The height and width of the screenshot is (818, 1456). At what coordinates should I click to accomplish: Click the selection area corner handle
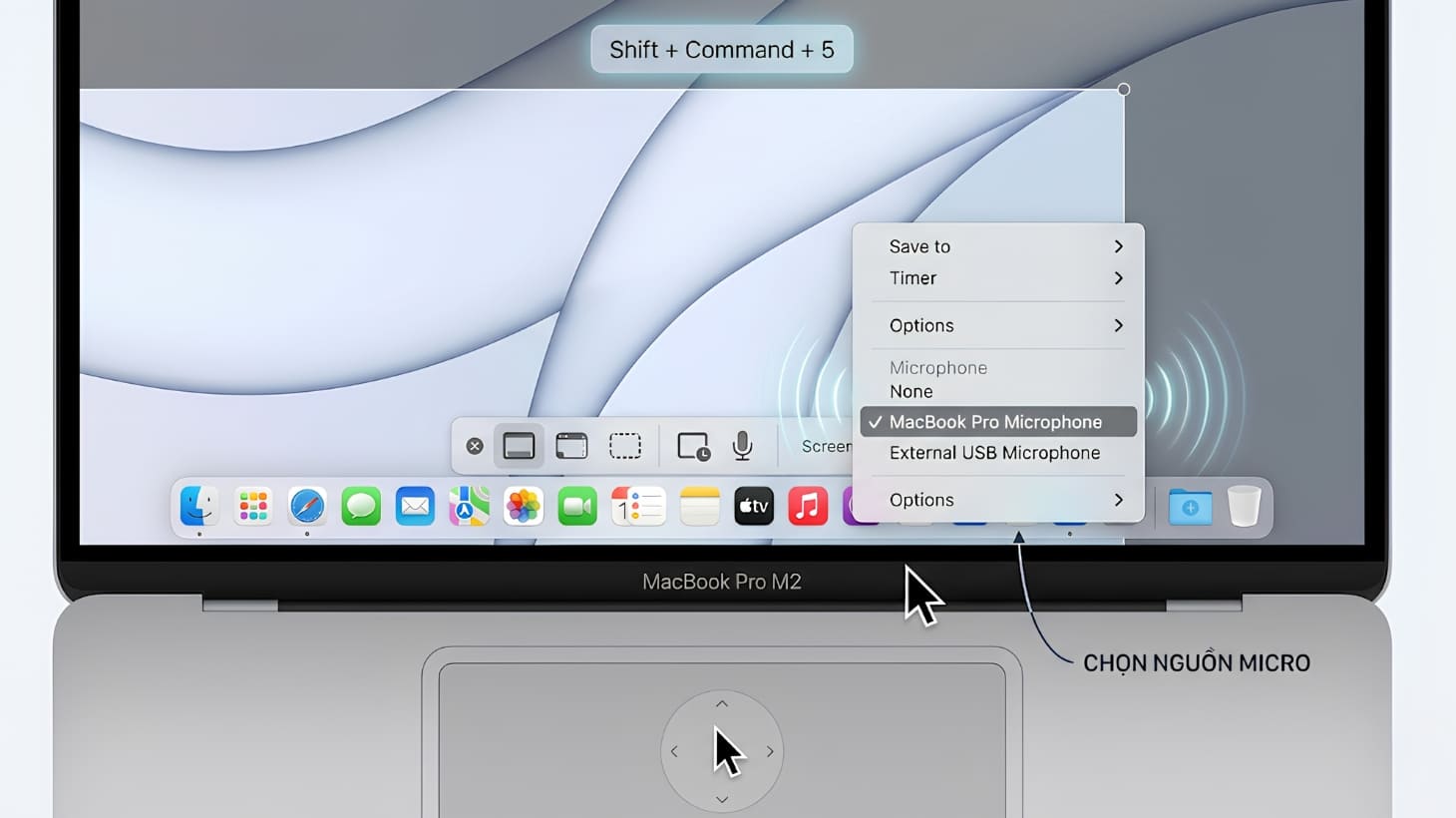point(1124,90)
